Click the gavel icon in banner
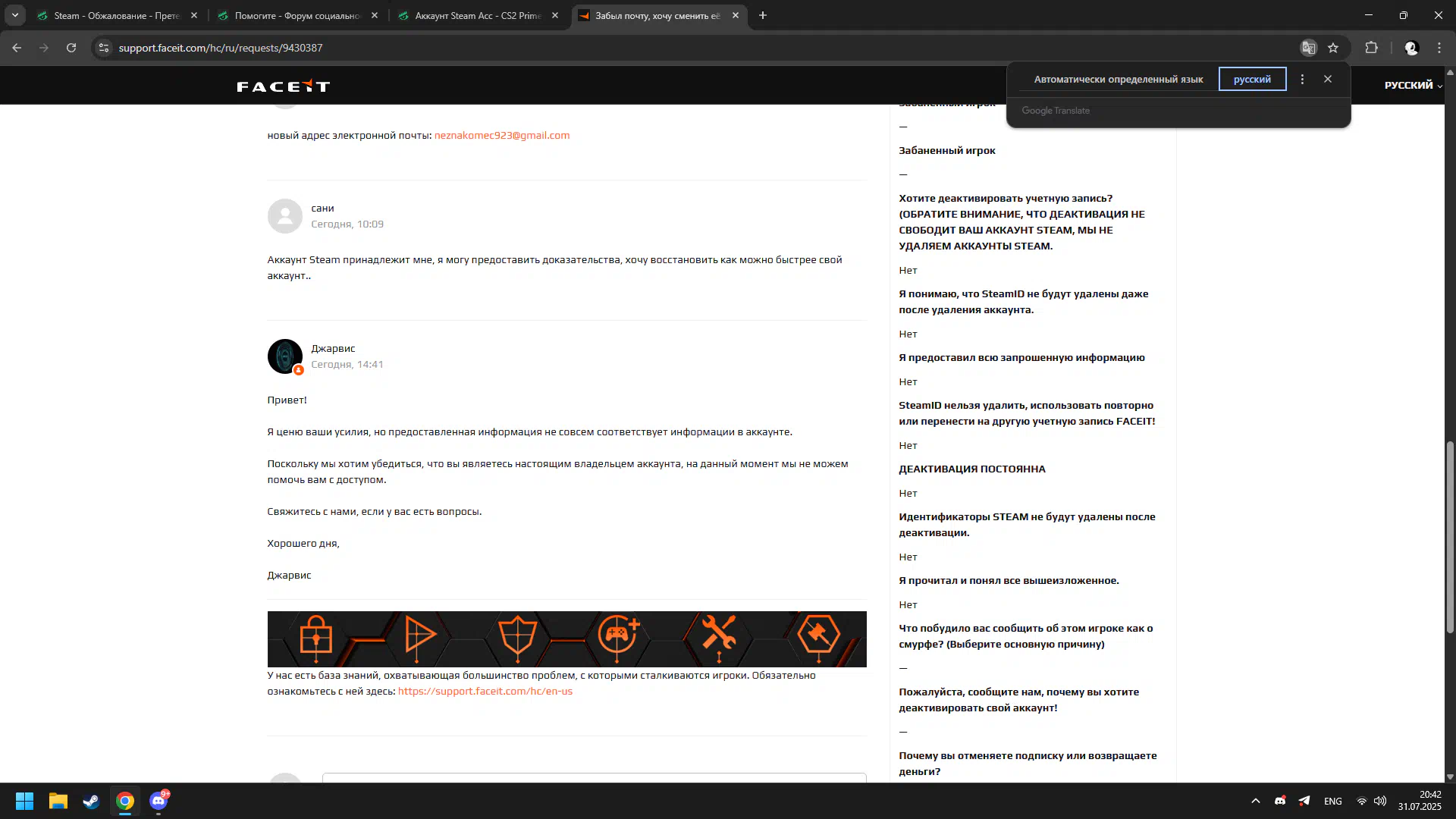The image size is (1456, 819). pyautogui.click(x=819, y=634)
